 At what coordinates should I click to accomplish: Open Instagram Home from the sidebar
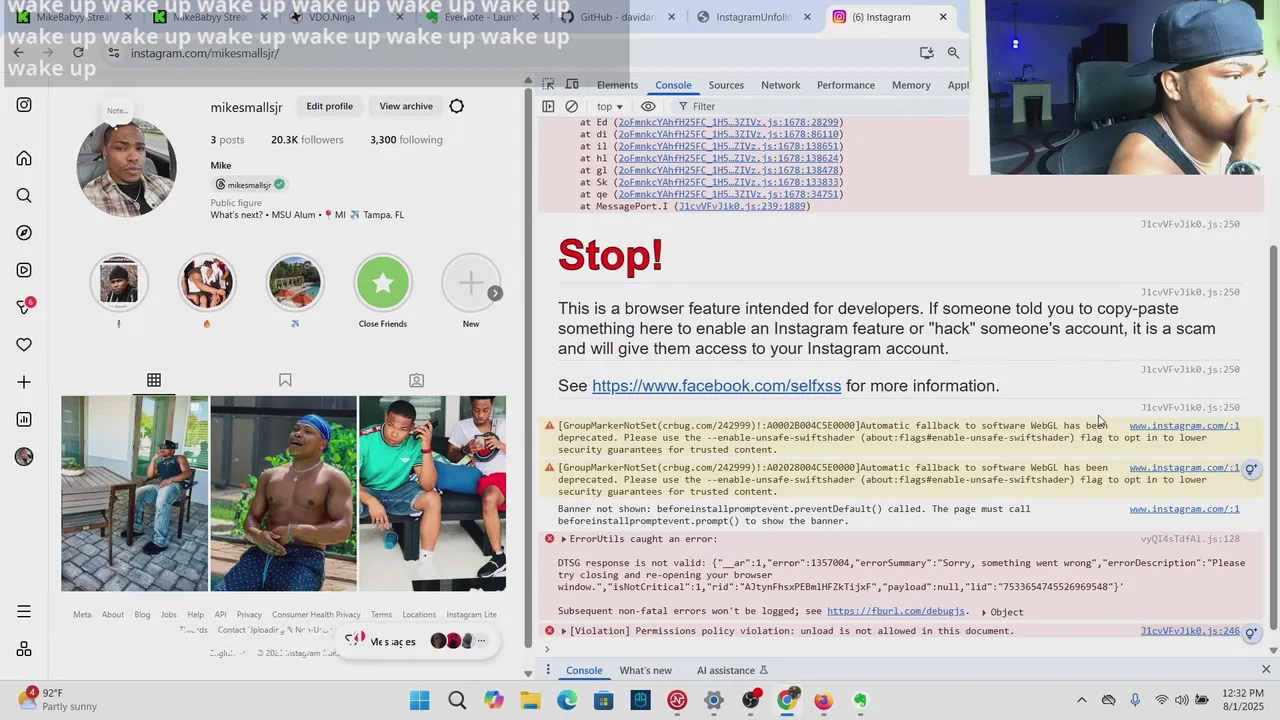(x=24, y=158)
